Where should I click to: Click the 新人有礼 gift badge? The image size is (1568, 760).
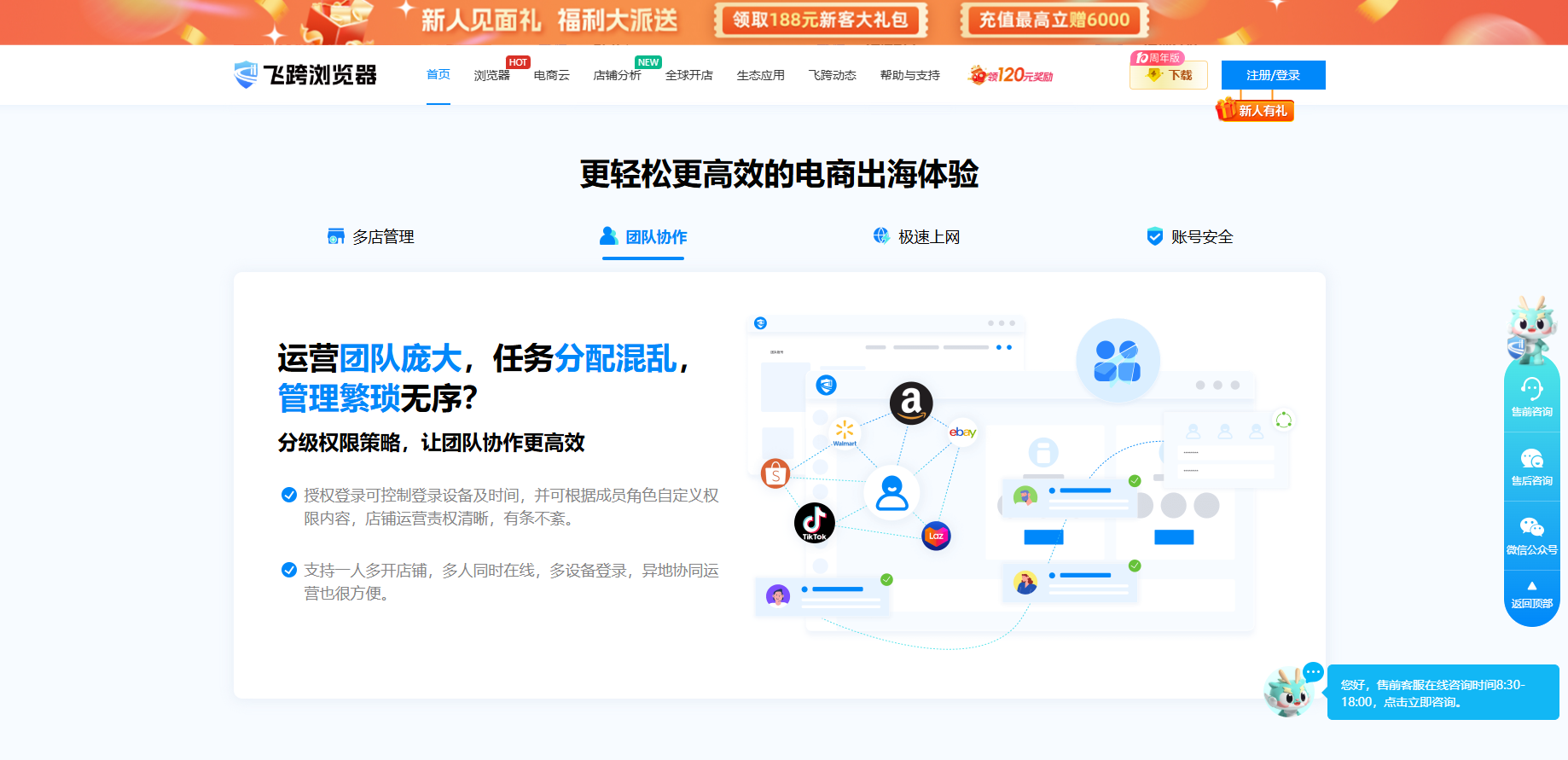pos(1255,110)
